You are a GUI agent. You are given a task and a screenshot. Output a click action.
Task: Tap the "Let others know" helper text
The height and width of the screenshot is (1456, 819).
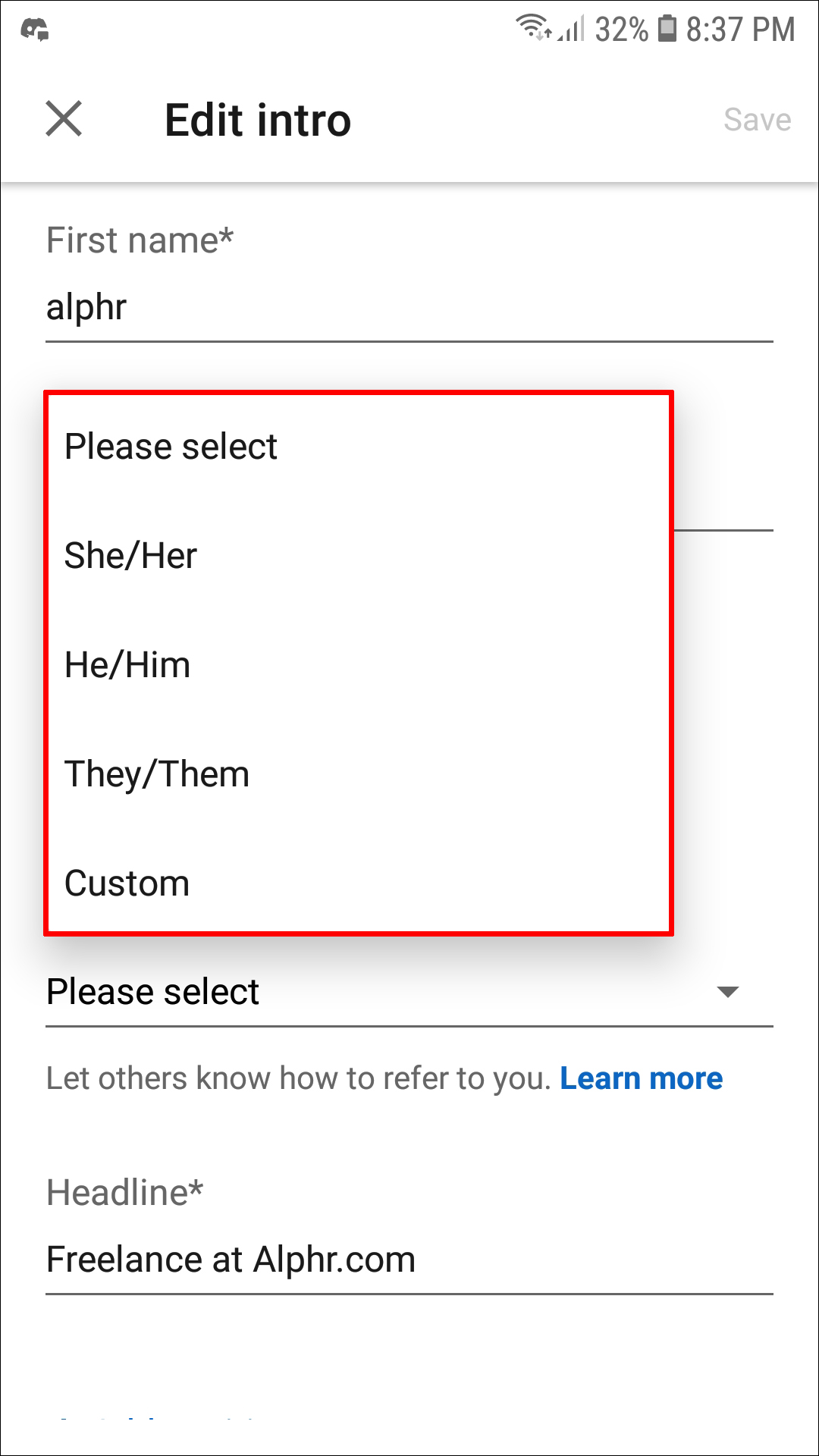tap(298, 1078)
